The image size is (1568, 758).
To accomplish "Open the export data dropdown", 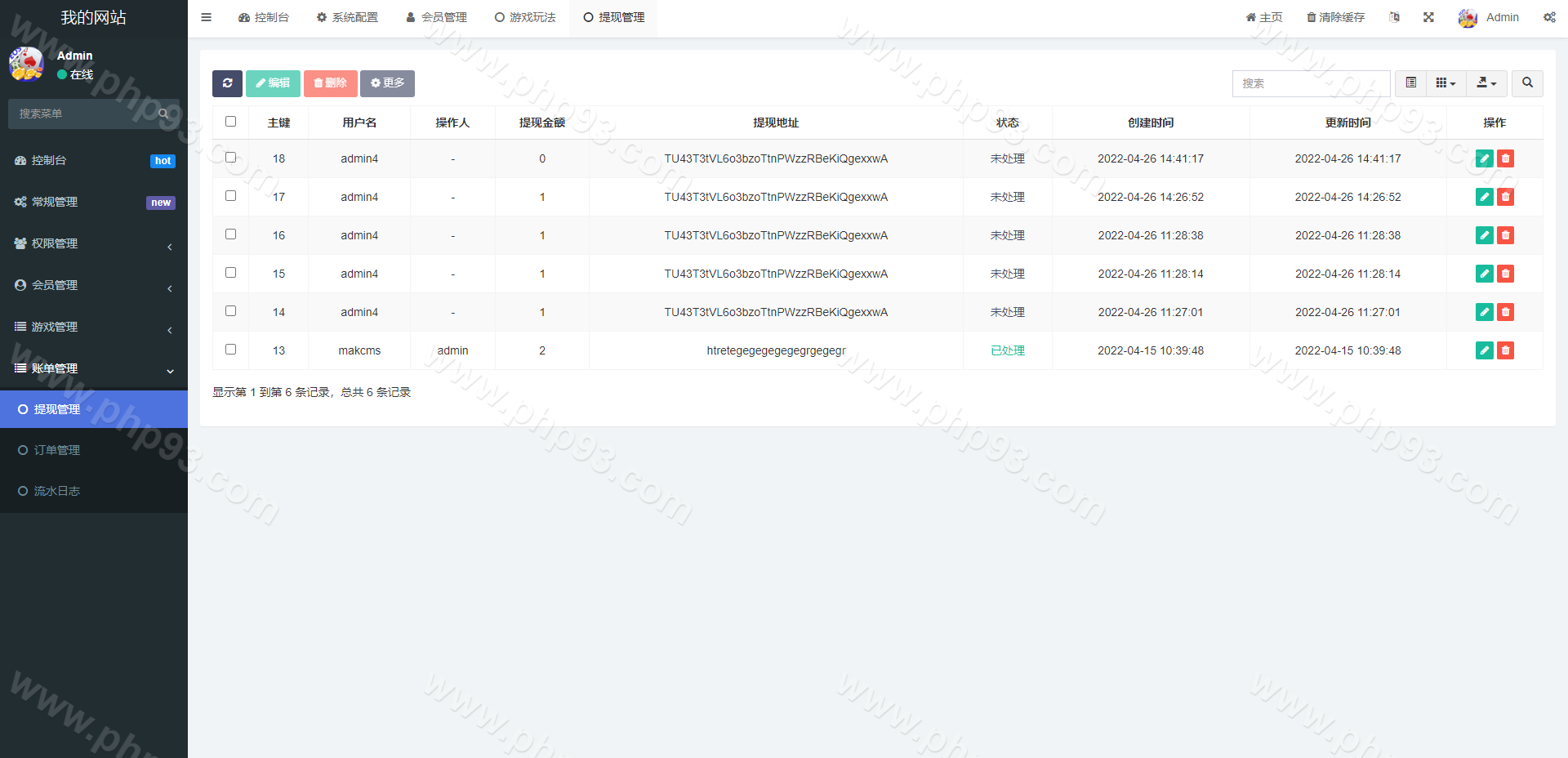I will tap(1486, 83).
